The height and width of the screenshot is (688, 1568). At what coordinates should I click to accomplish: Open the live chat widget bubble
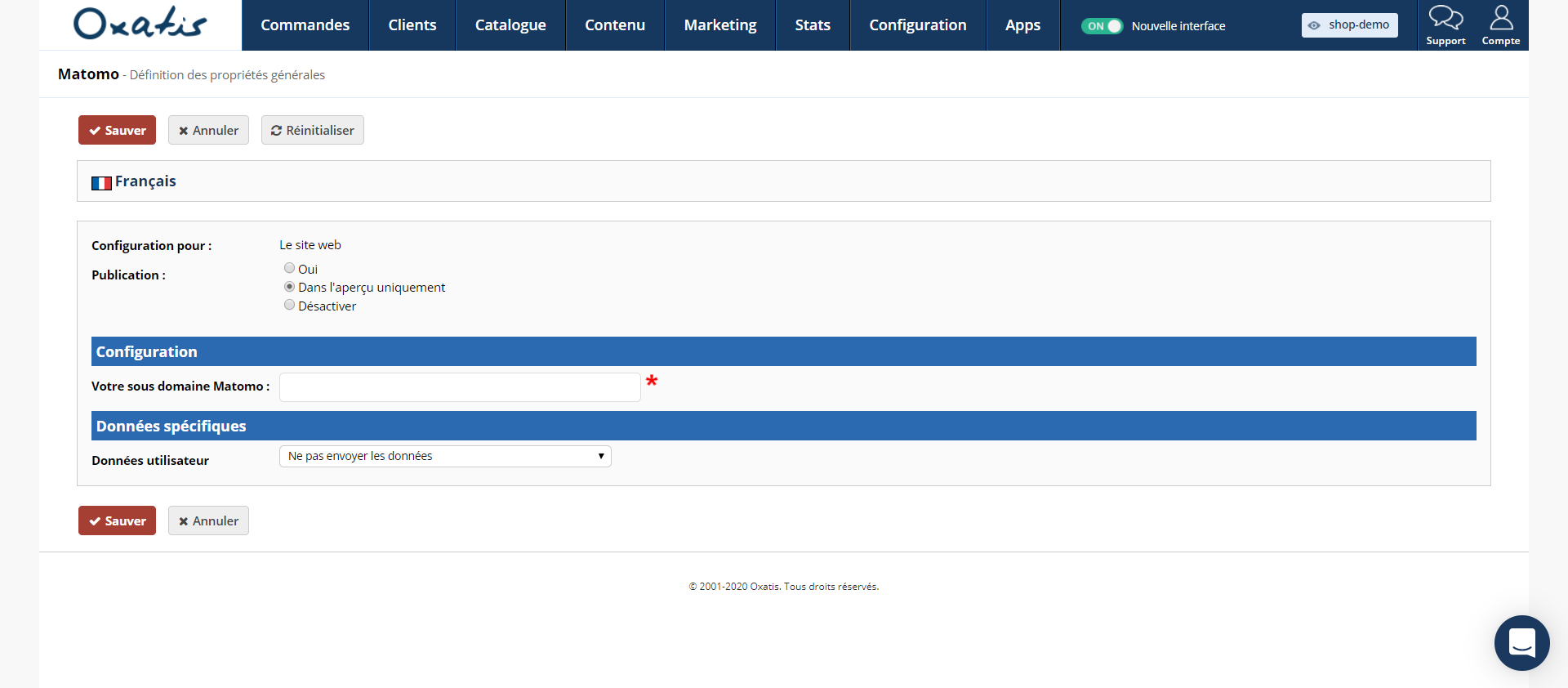point(1521,643)
